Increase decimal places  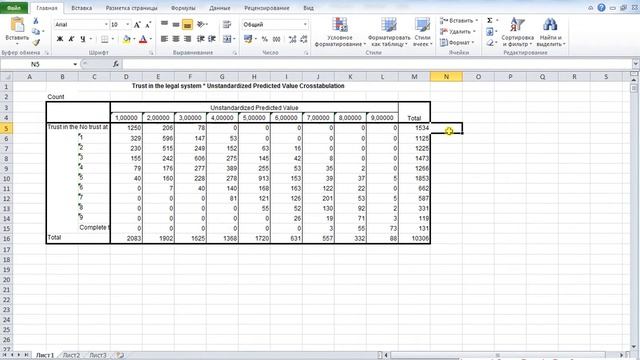pos(292,39)
